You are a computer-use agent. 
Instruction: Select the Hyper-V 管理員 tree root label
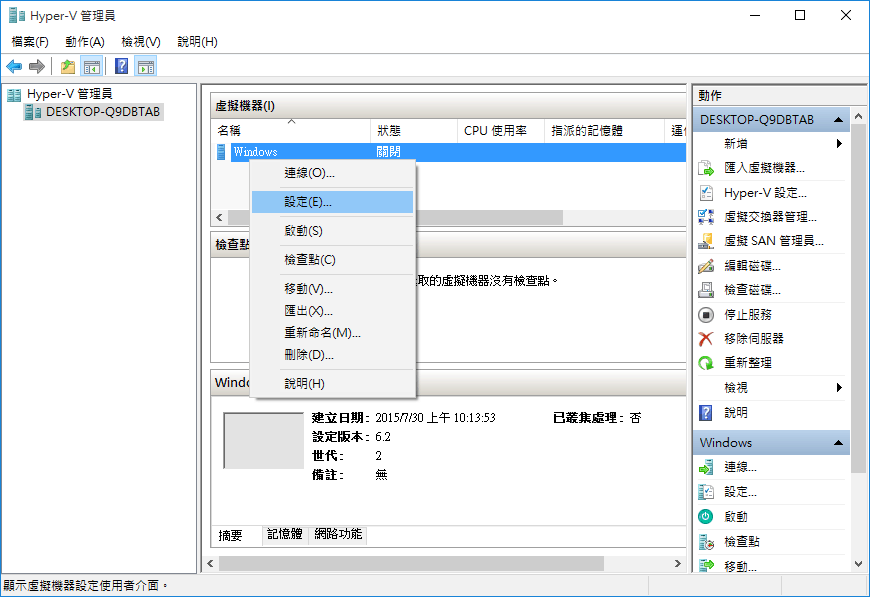coord(70,94)
